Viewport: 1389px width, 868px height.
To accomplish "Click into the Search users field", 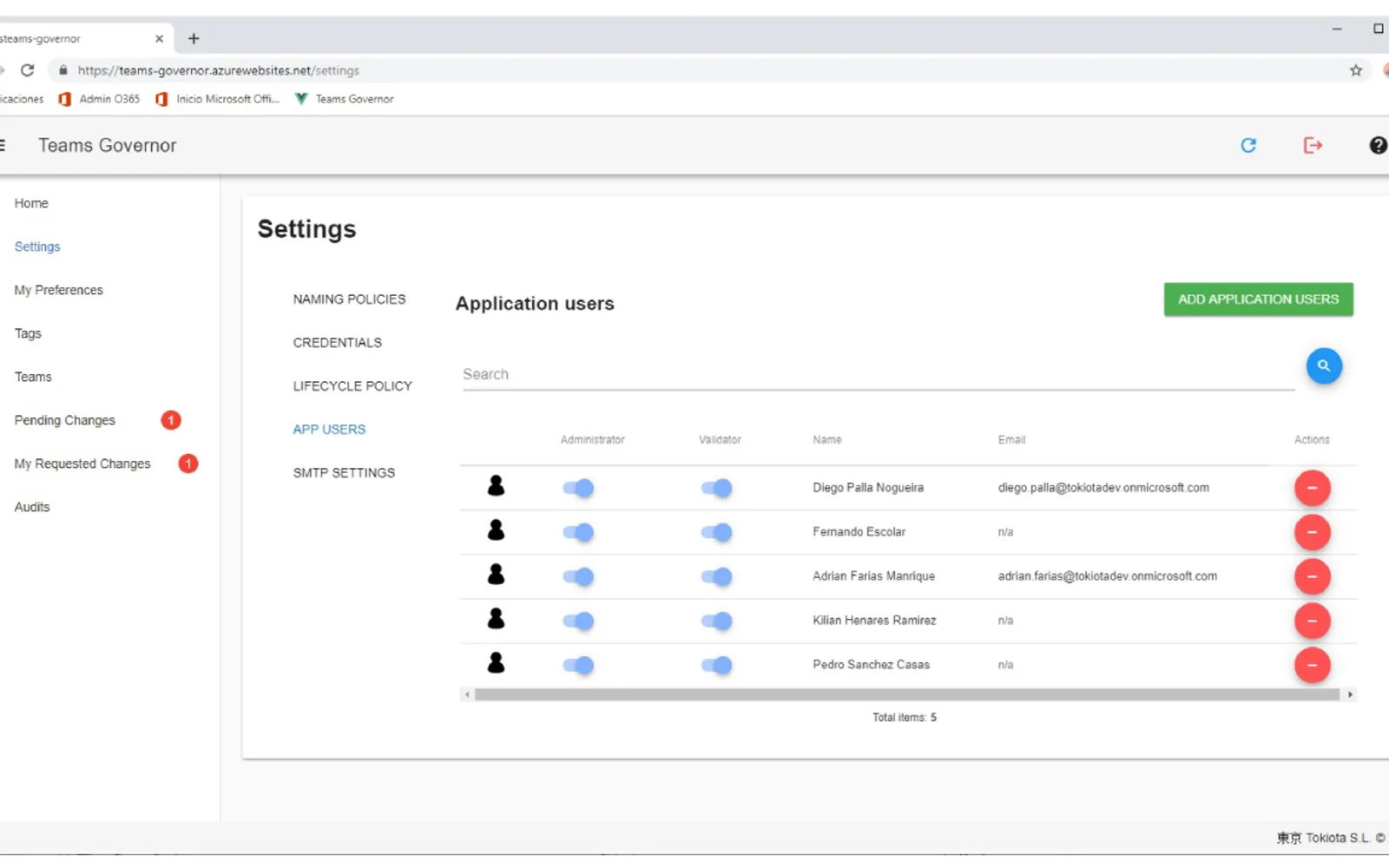I will click(878, 375).
